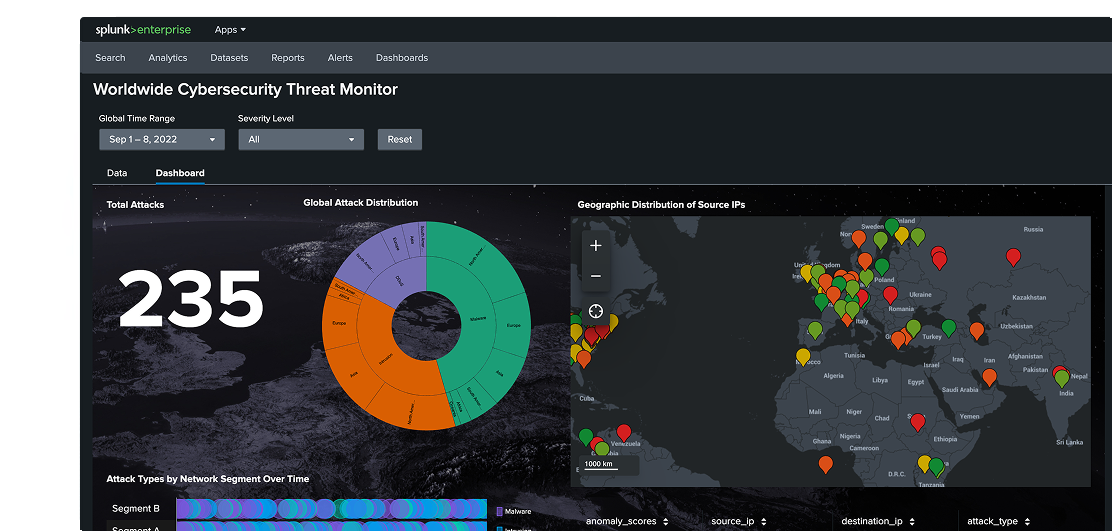Open the Reports navigation item
Viewport: 1112px width, 531px height.
tap(288, 58)
